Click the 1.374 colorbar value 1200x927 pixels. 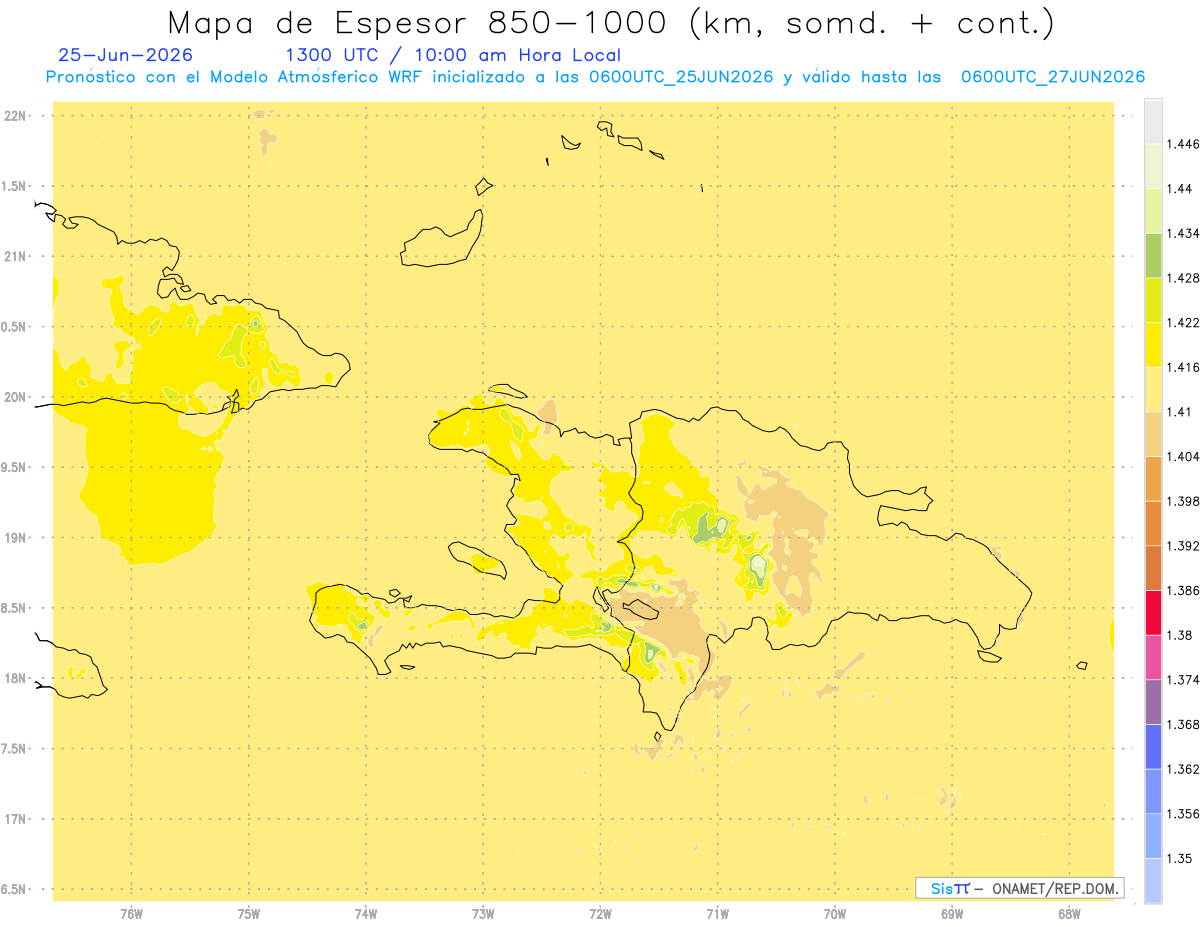click(x=1184, y=680)
